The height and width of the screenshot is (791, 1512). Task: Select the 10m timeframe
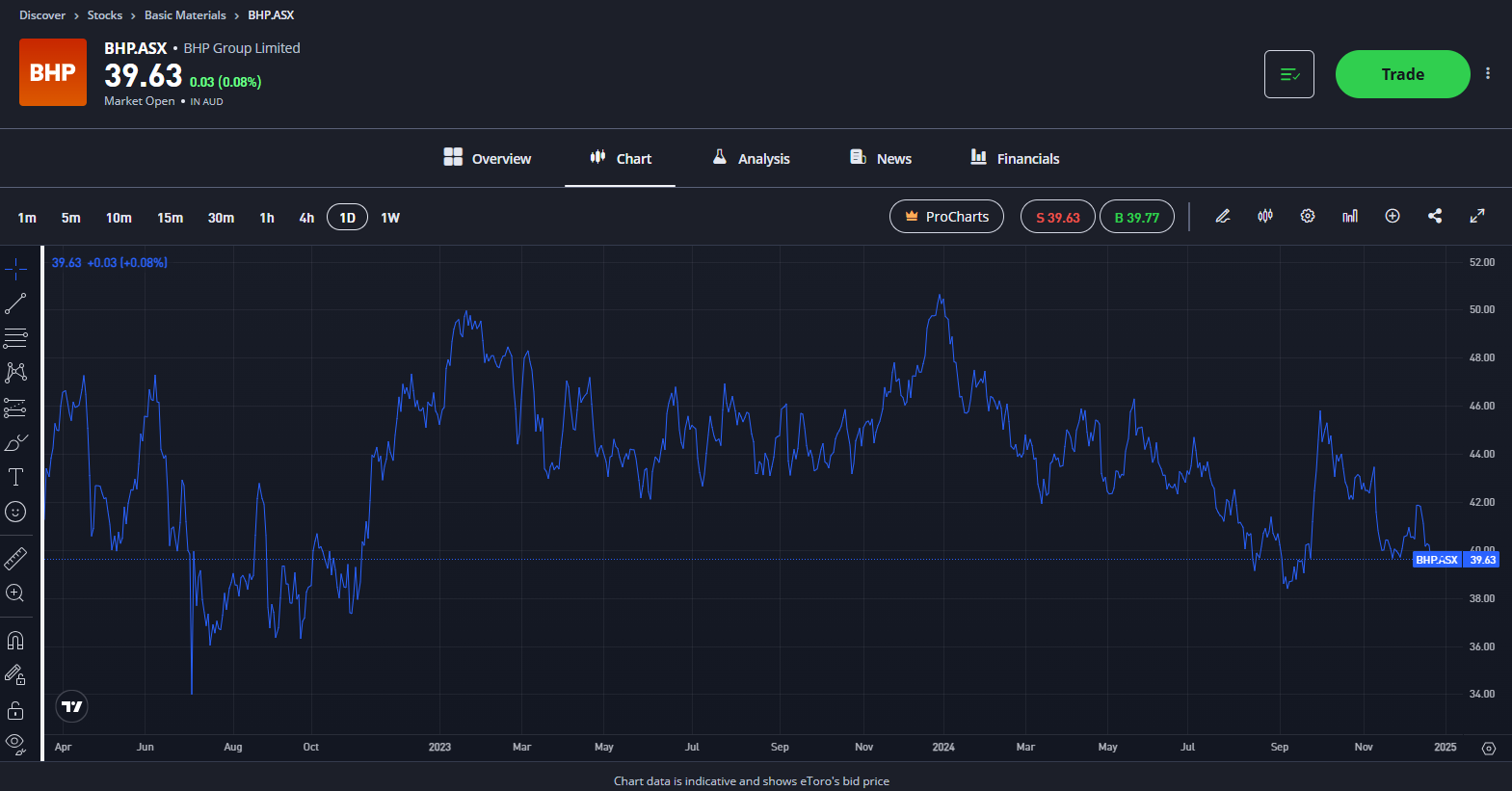(119, 218)
